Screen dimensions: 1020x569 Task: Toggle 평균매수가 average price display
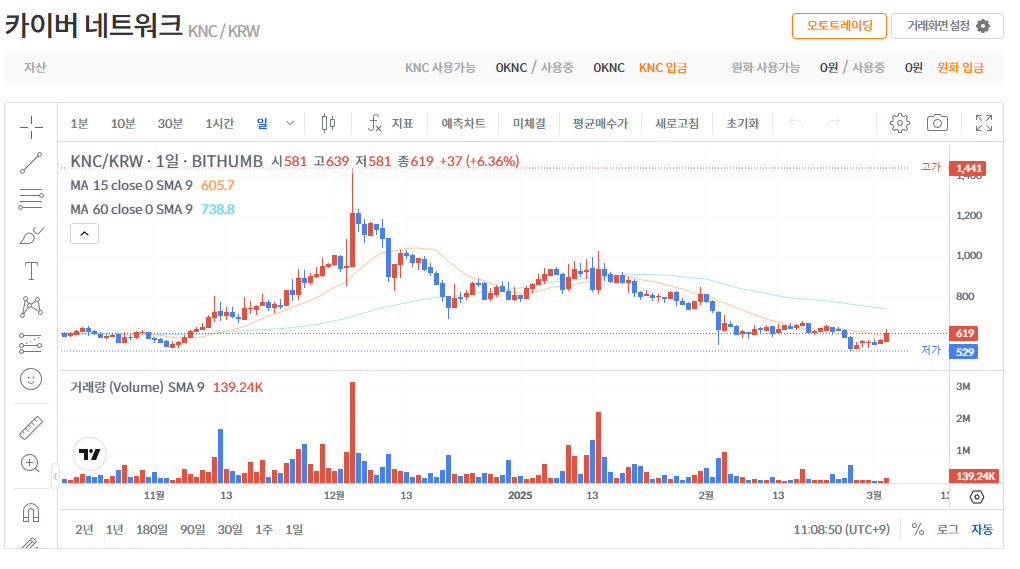click(600, 123)
